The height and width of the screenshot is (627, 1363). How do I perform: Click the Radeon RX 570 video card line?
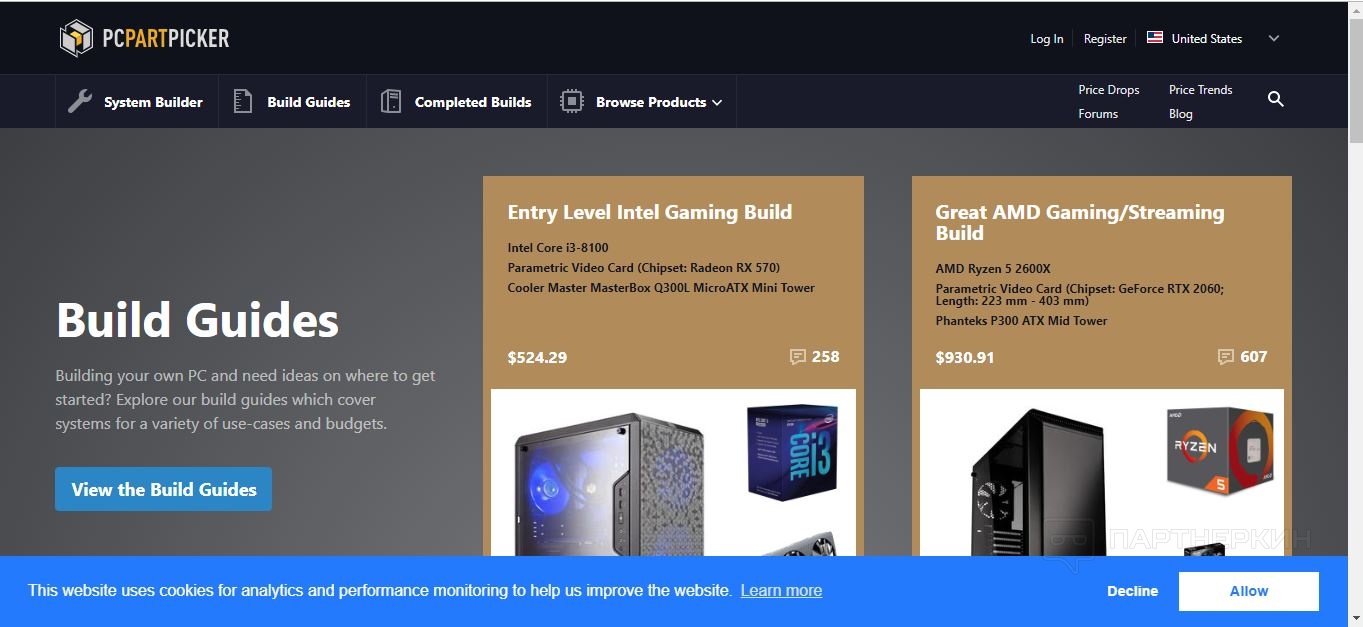[x=644, y=268]
